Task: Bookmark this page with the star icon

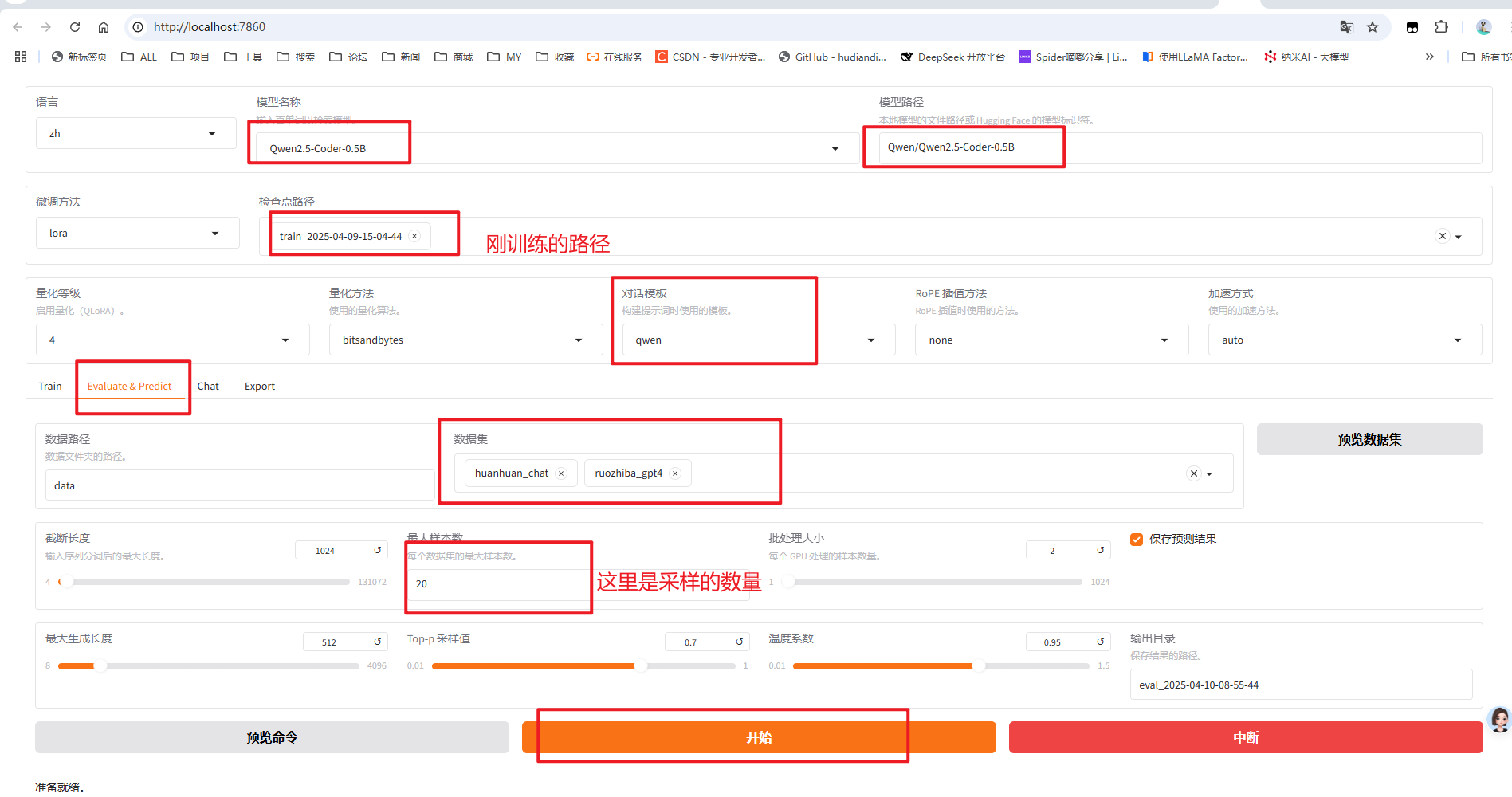Action: coord(1373,27)
